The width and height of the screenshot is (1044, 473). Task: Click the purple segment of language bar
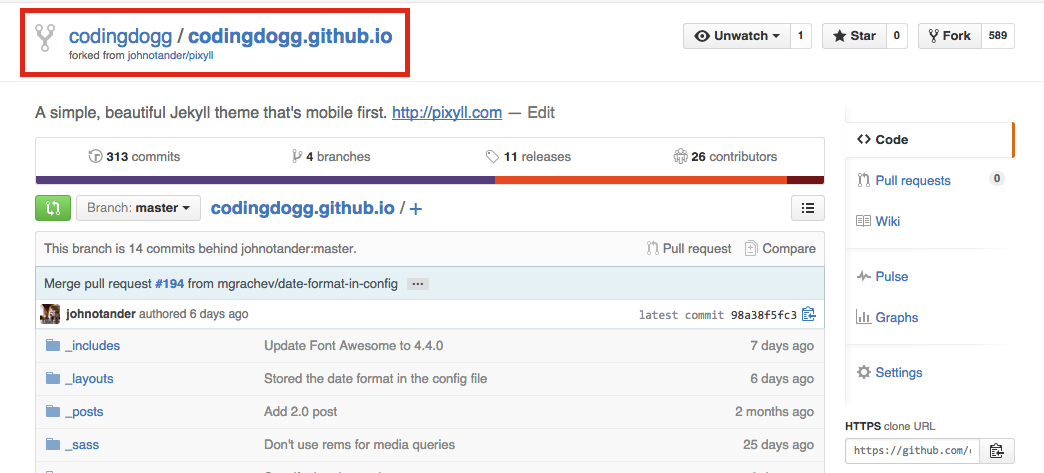(265, 180)
